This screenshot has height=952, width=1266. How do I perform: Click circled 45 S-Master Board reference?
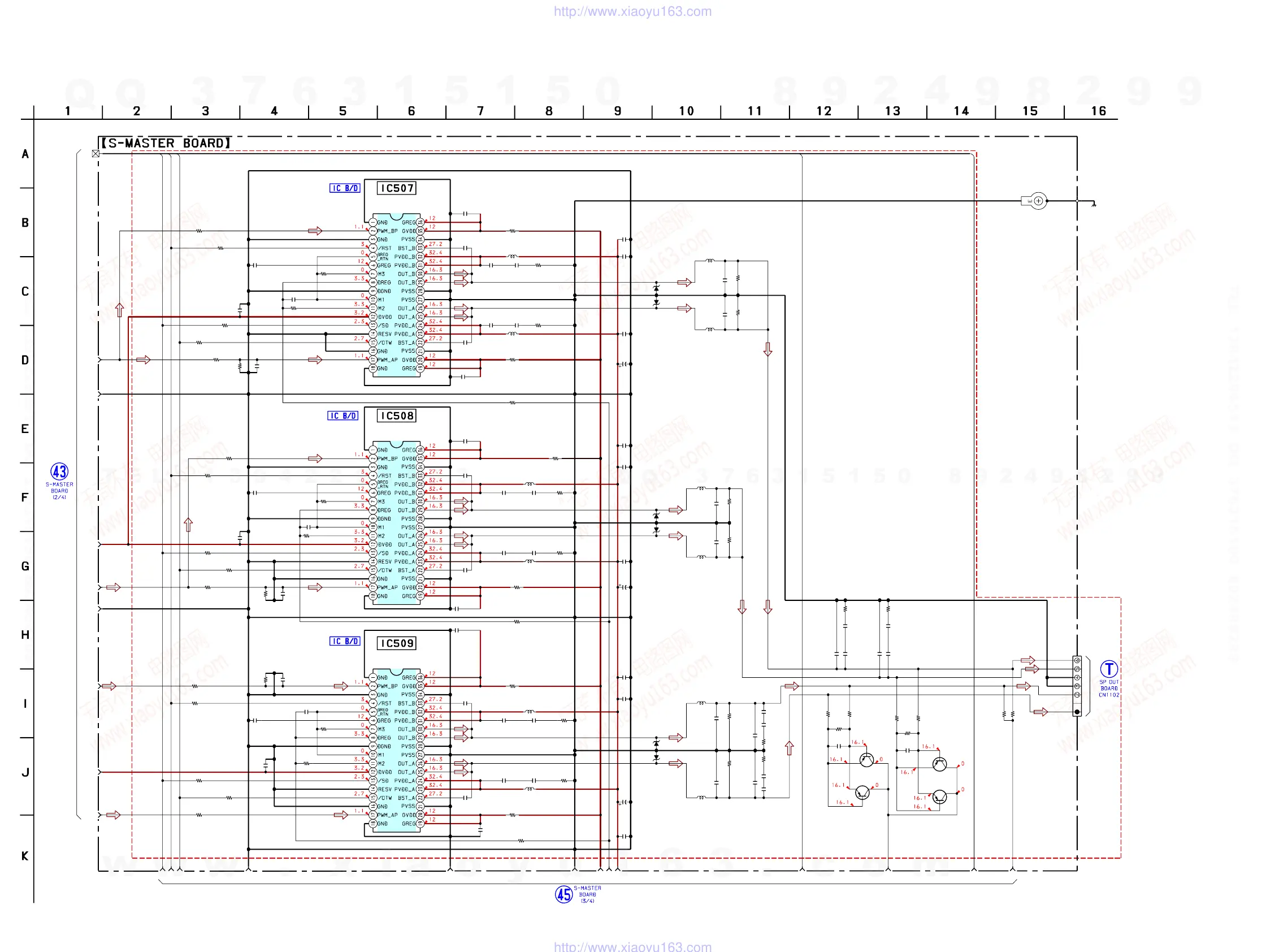point(563,894)
